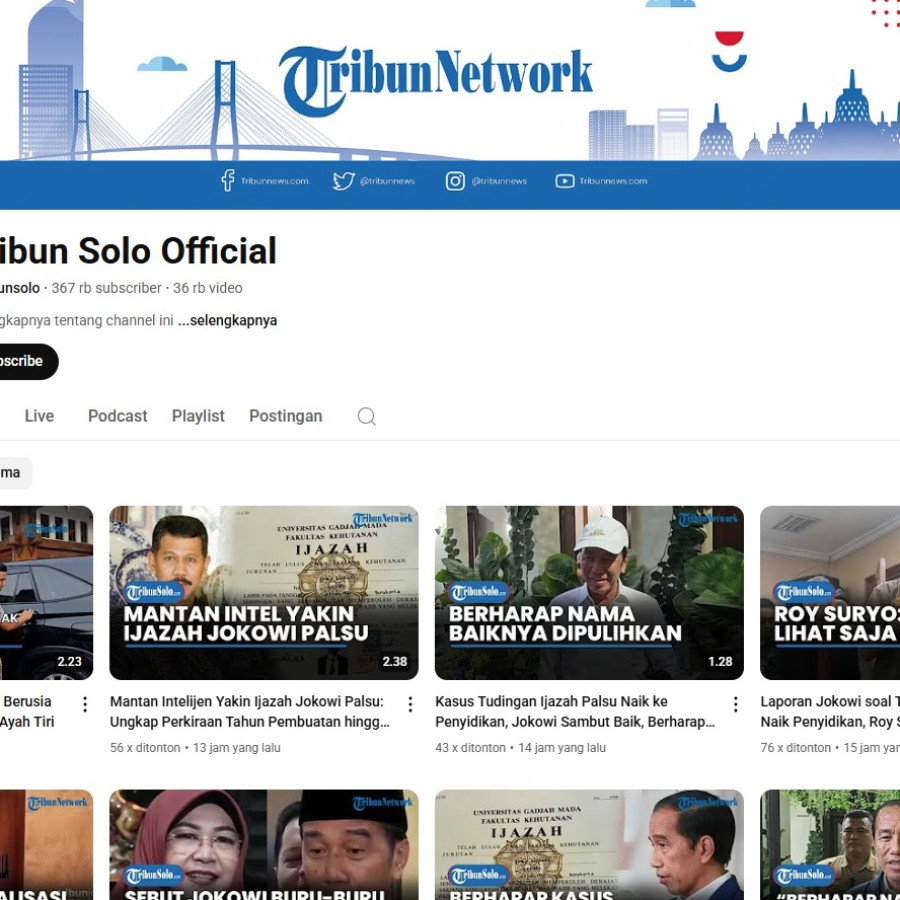Click the '36 rb video' count text
900x900 pixels.
[x=208, y=288]
